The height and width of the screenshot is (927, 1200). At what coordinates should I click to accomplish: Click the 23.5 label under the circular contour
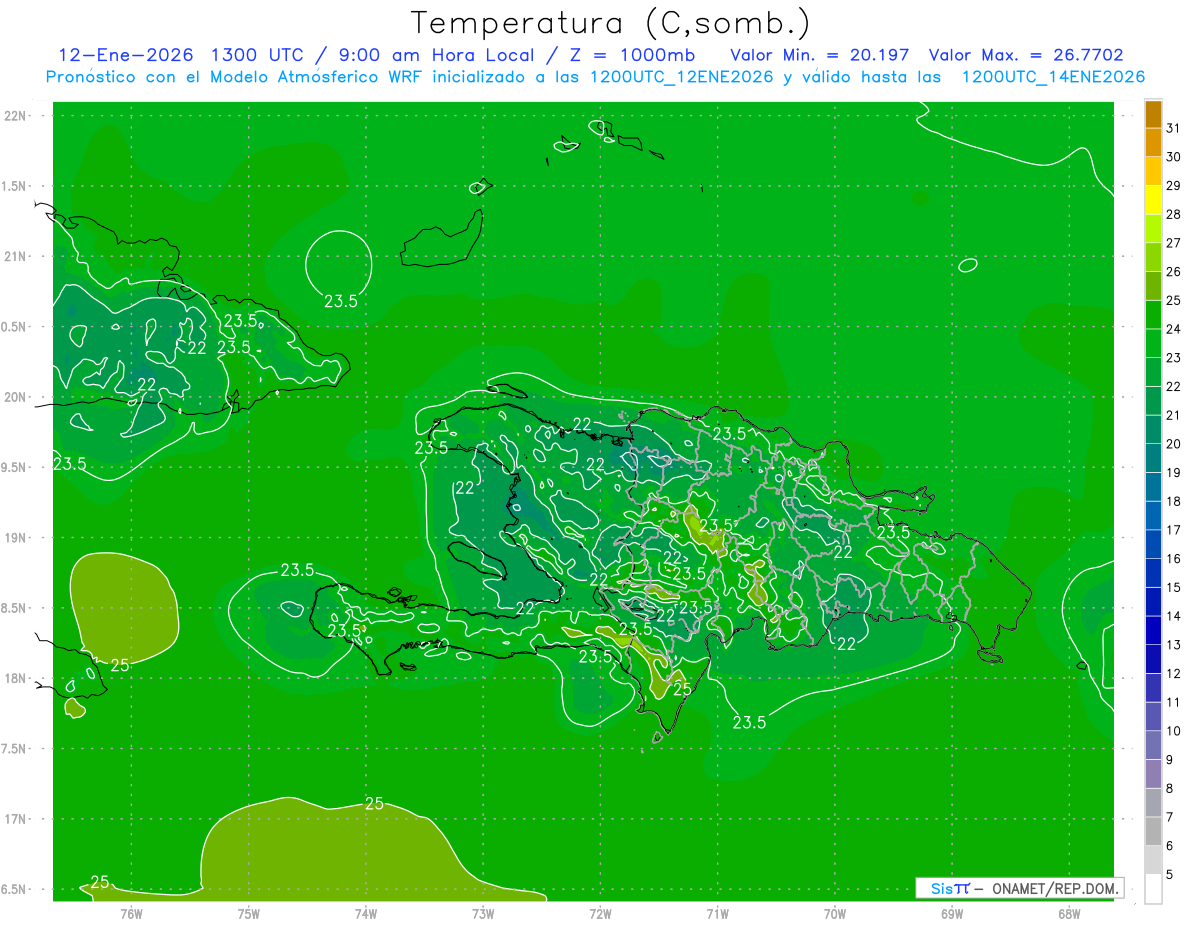[341, 301]
